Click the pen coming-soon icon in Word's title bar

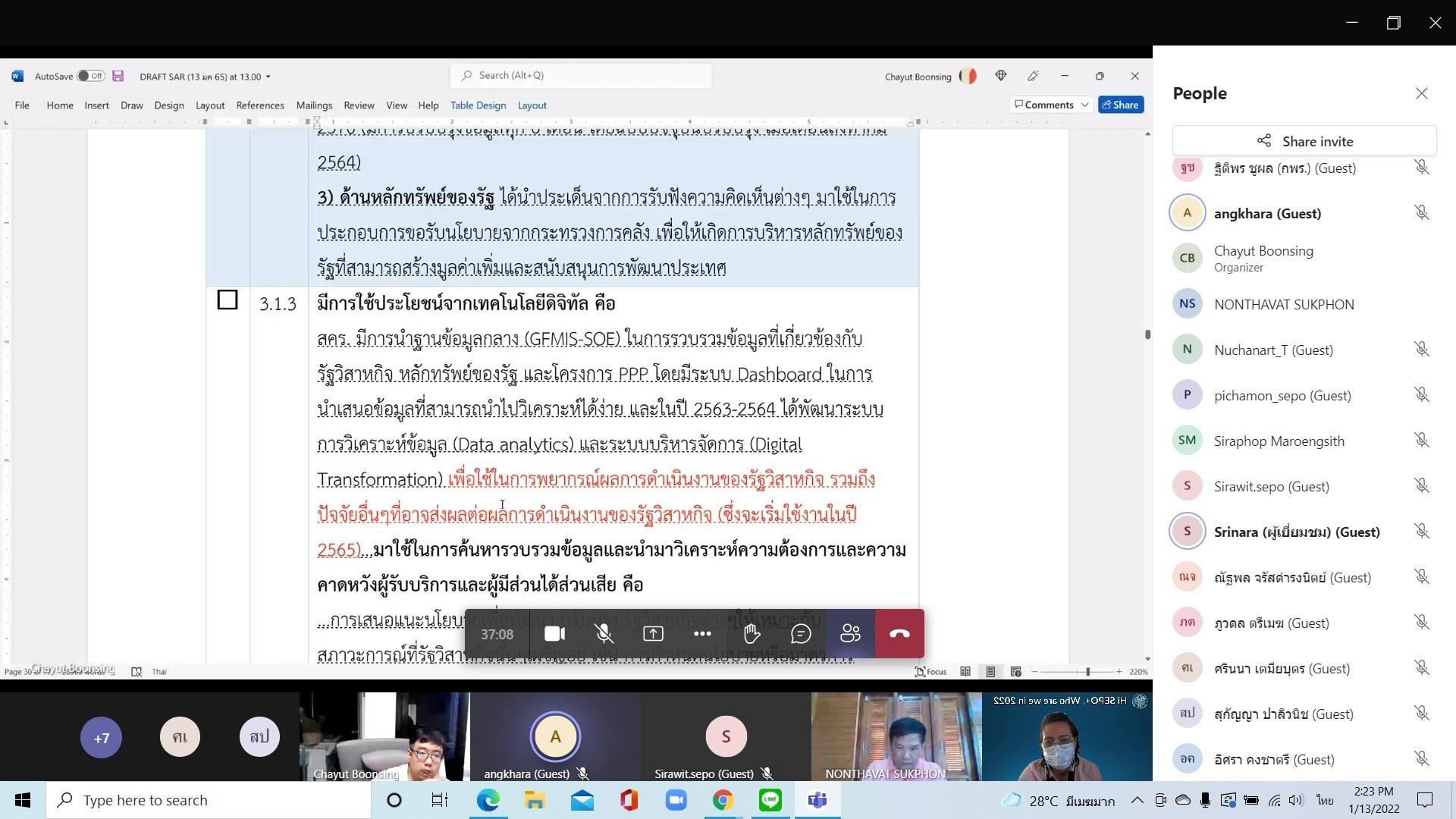(1033, 76)
